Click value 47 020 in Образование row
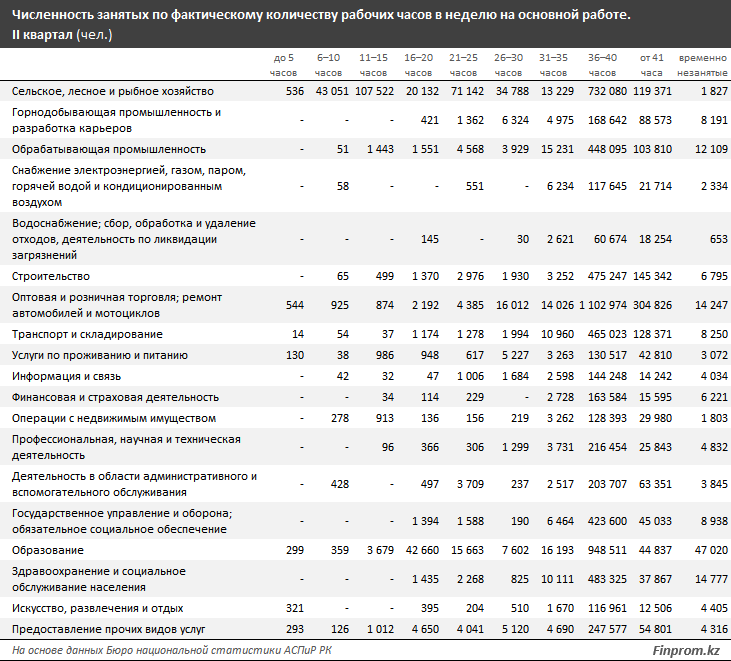Screen dimensions: 731x661 pyautogui.click(x=711, y=551)
